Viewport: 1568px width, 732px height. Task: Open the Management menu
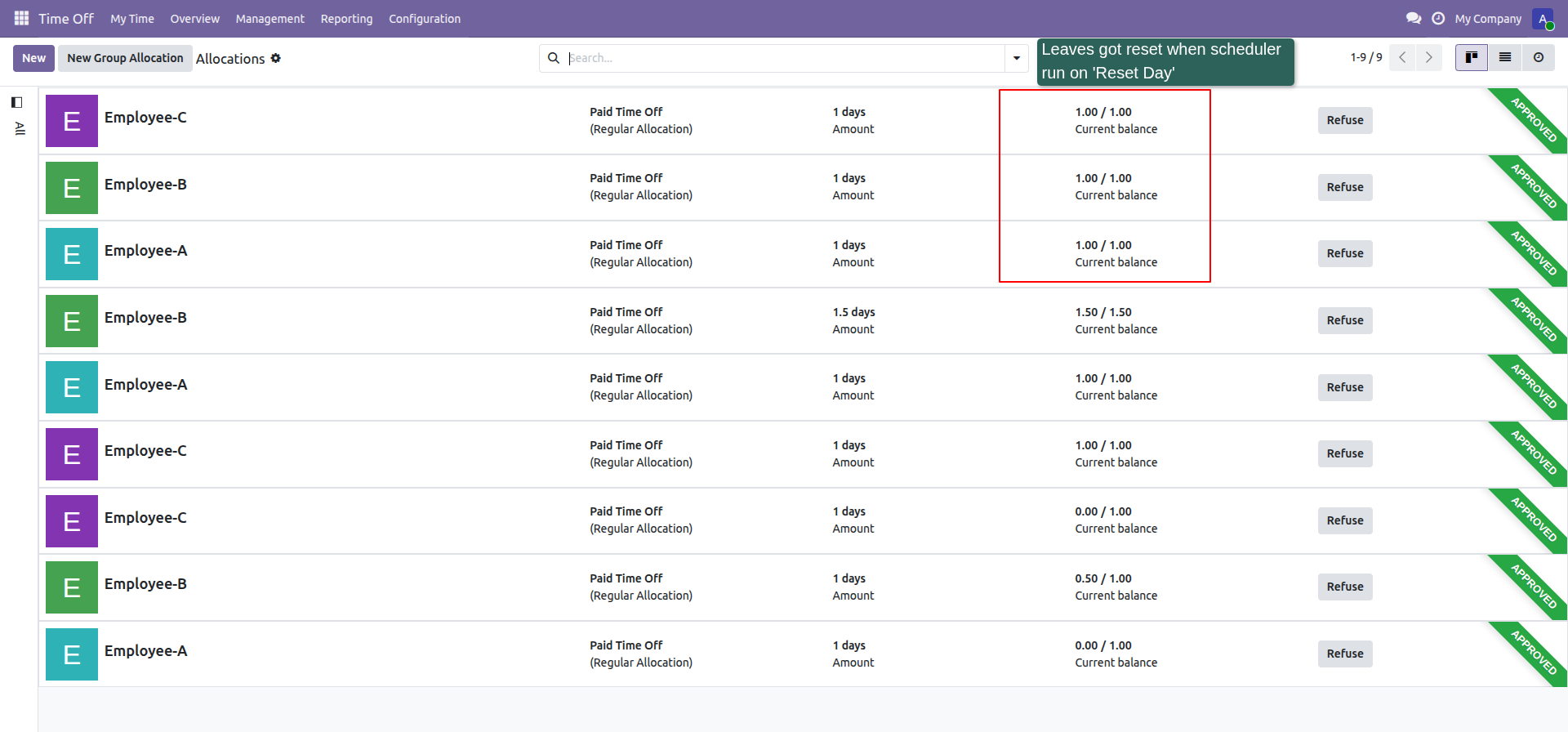click(x=269, y=19)
